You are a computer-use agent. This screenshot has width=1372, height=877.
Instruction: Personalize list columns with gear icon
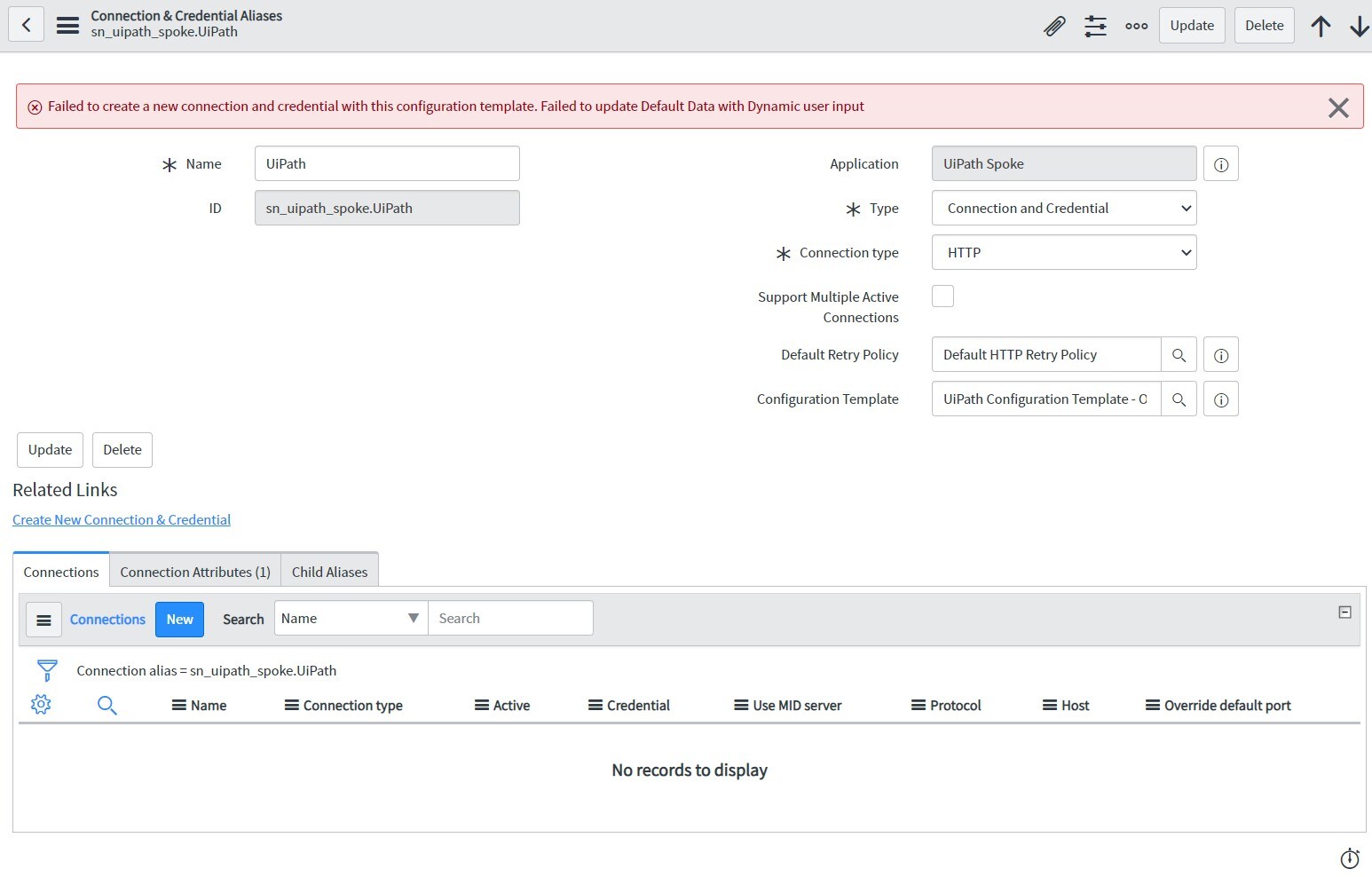(x=41, y=705)
